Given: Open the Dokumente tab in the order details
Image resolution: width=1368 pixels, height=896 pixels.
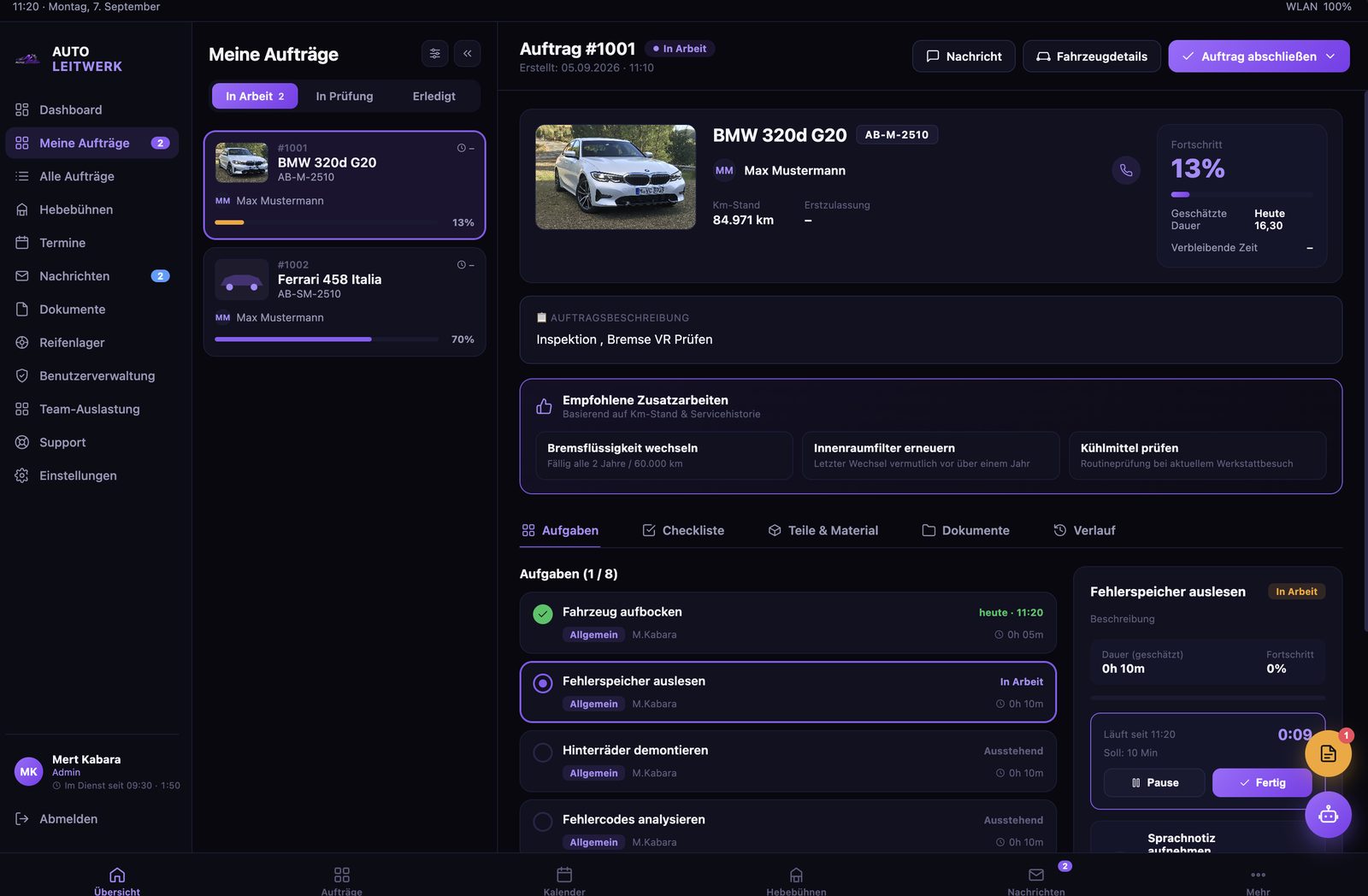Looking at the screenshot, I should point(965,531).
